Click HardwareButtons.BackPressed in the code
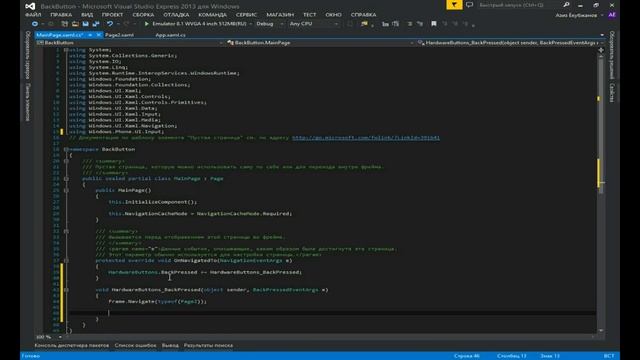 tap(153, 272)
